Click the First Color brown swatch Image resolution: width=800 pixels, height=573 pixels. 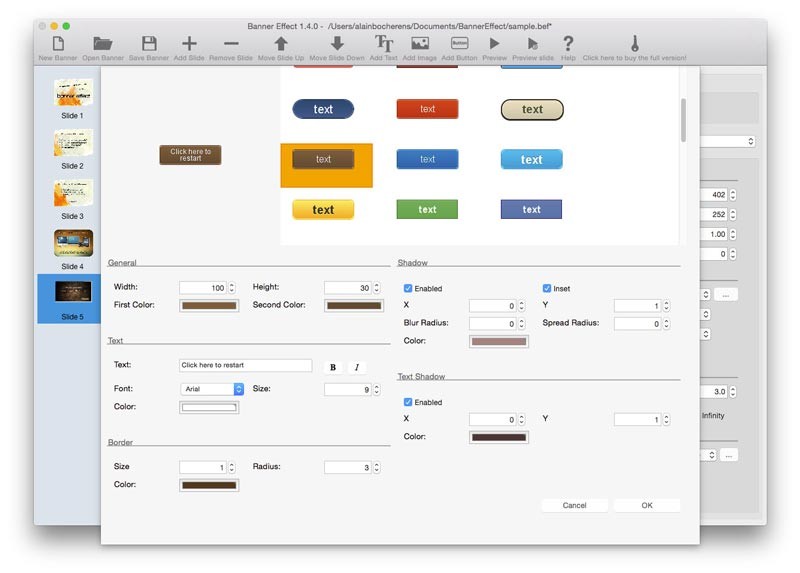tap(209, 306)
